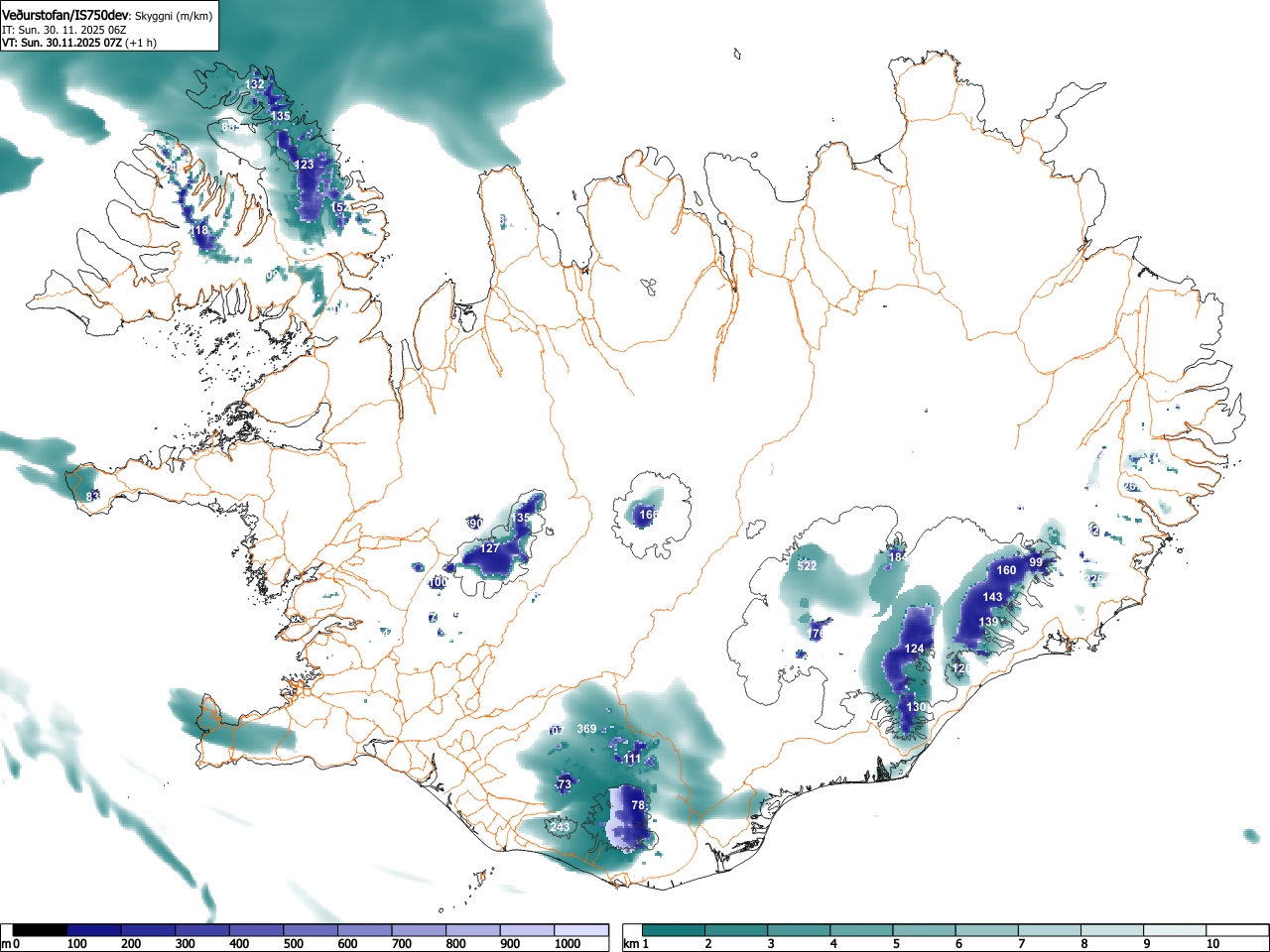Click the visibility value '83' on the map

click(92, 496)
